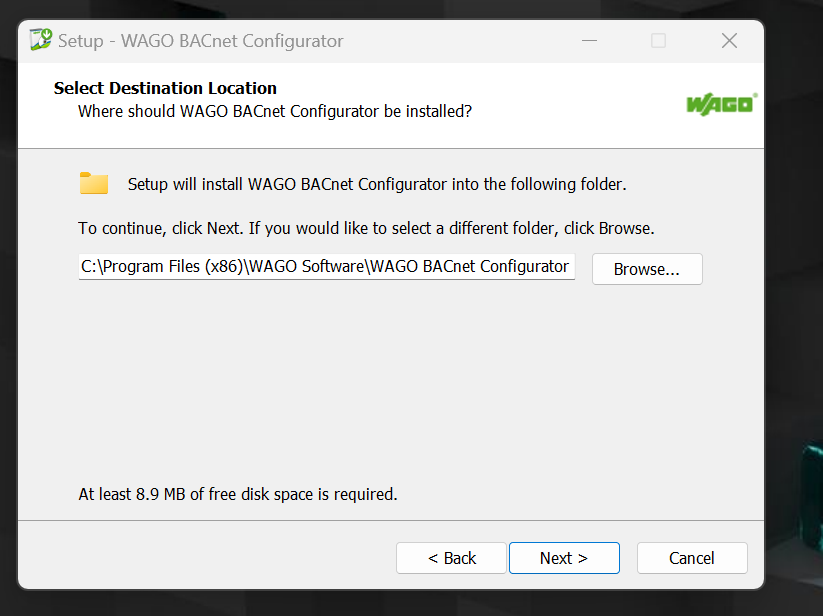Go back with the Back button
Screen dimensions: 823x616
(451, 558)
